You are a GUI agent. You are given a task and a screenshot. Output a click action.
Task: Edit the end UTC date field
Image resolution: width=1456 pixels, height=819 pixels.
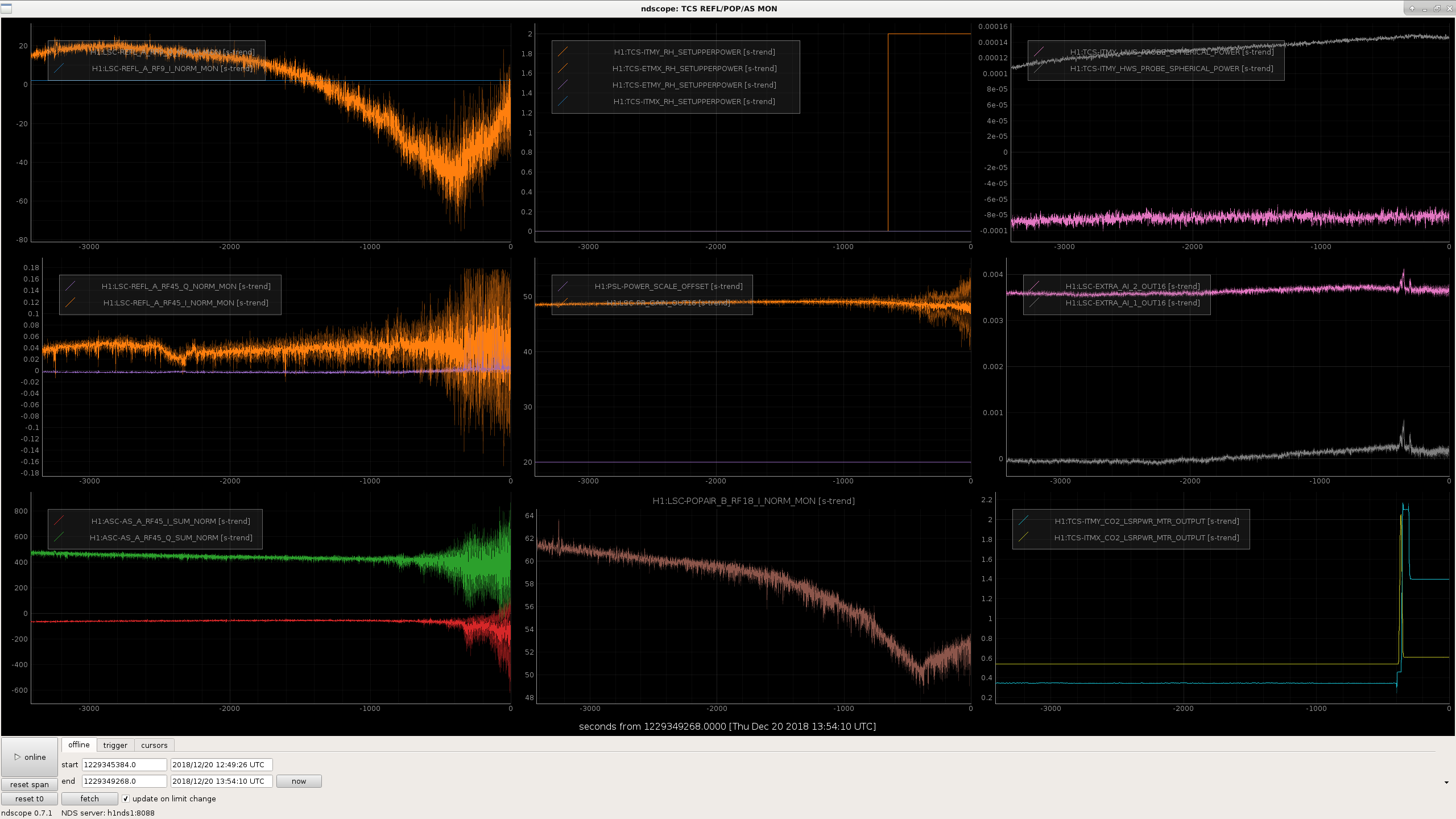click(x=222, y=781)
